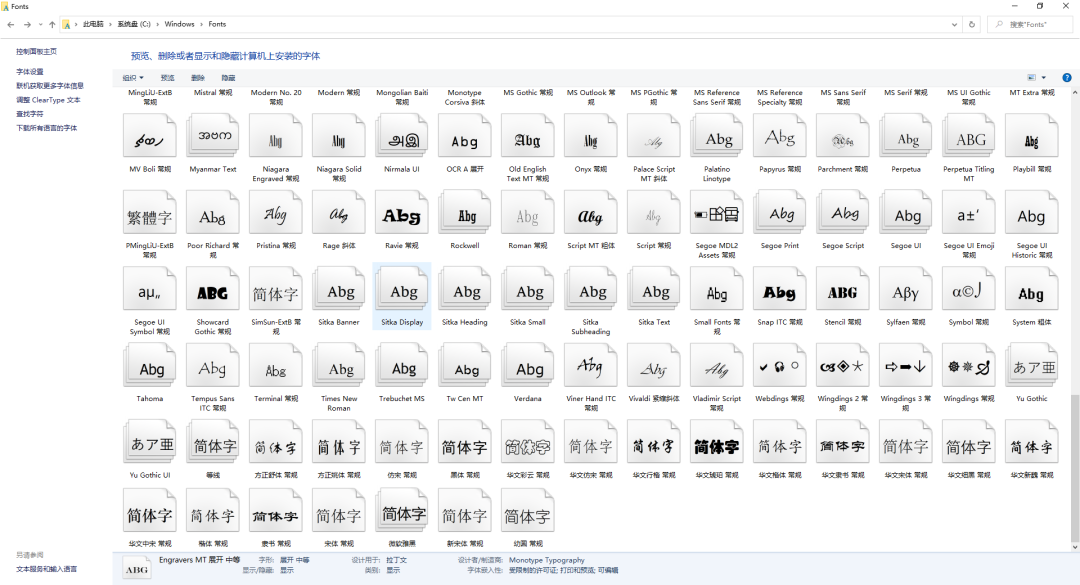Open the help question mark icon
Image resolution: width=1080 pixels, height=585 pixels.
[1066, 78]
